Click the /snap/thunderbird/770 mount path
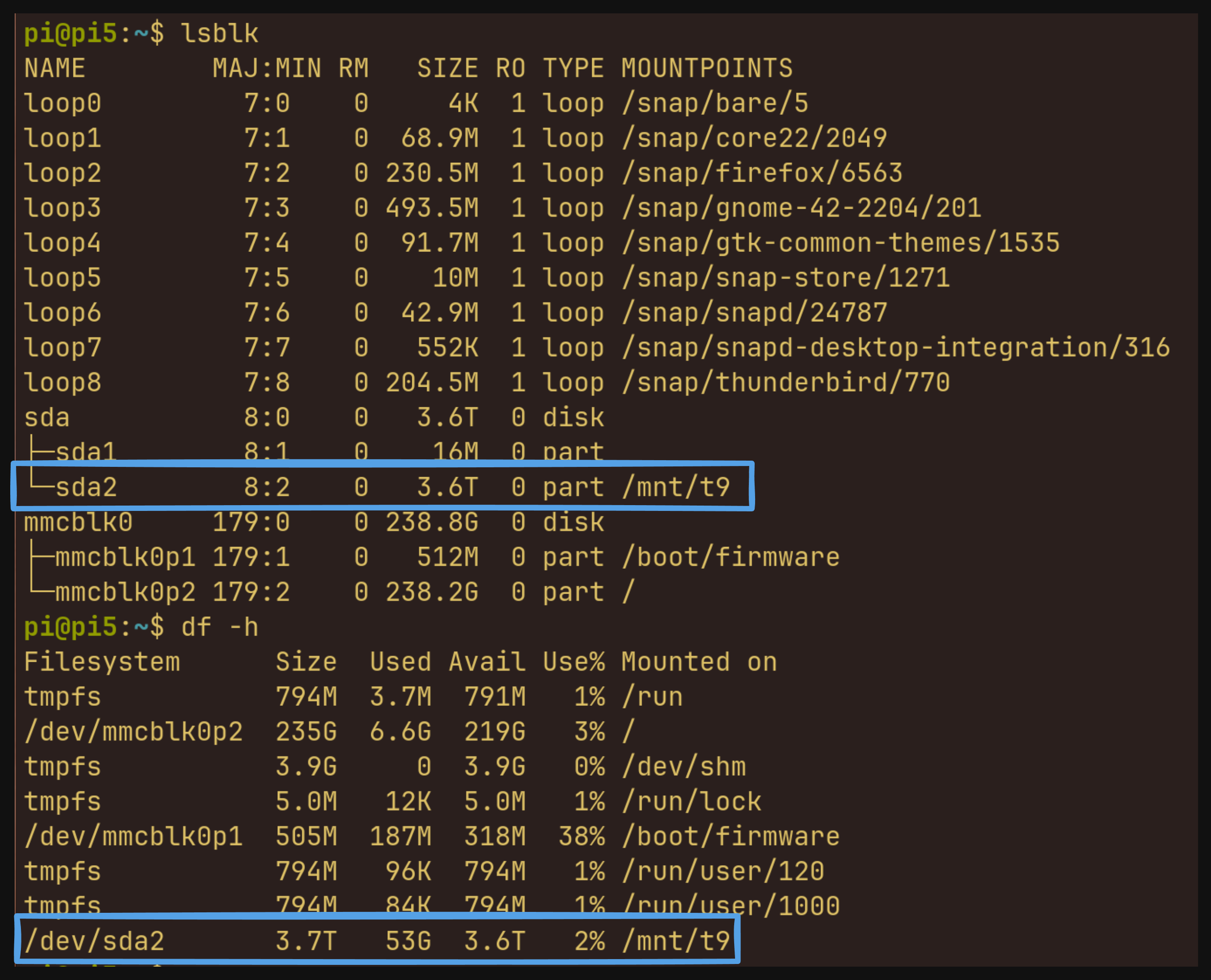The height and width of the screenshot is (980, 1211). pos(785,382)
